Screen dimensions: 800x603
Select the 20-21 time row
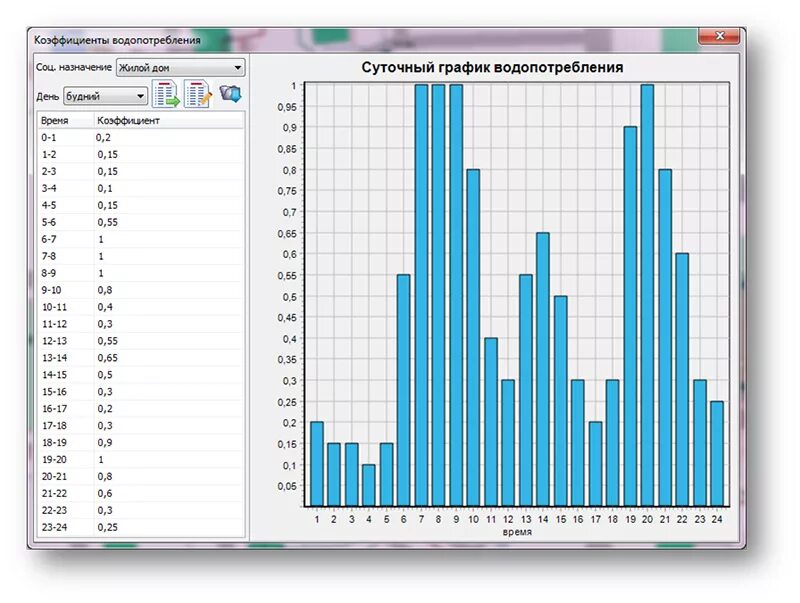tap(141, 476)
